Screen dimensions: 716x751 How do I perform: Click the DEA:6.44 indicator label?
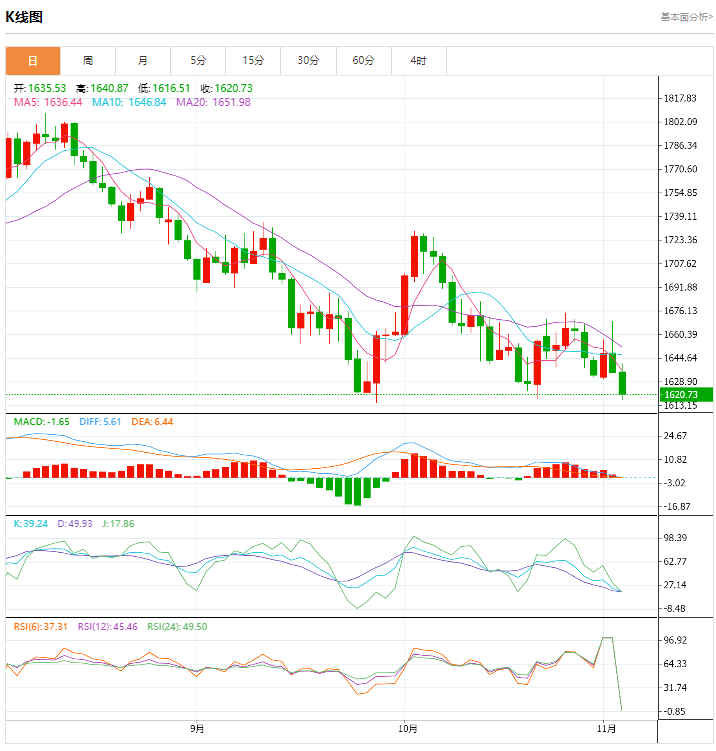coord(152,422)
